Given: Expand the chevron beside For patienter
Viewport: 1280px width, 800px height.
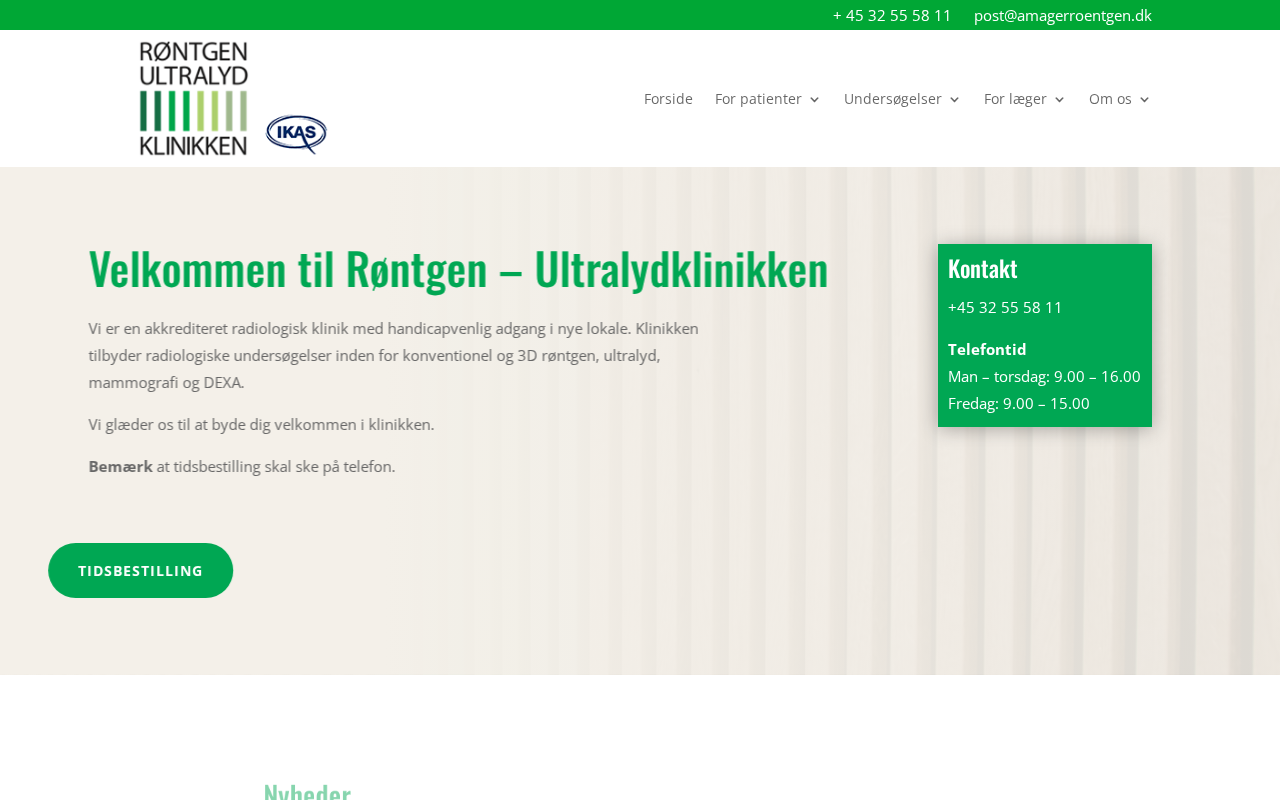Looking at the screenshot, I should coord(814,100).
